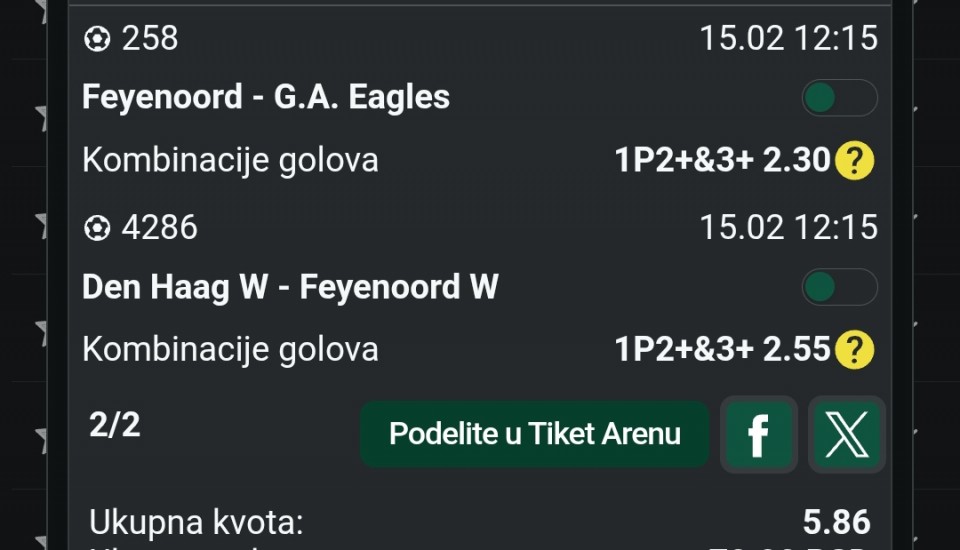Viewport: 960px width, 550px height.
Task: Share the ticket on Facebook
Action: coord(758,434)
